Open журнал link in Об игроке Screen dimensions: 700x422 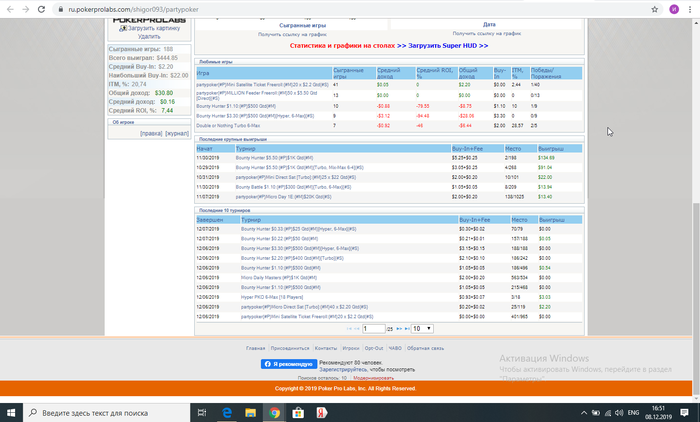(x=177, y=134)
